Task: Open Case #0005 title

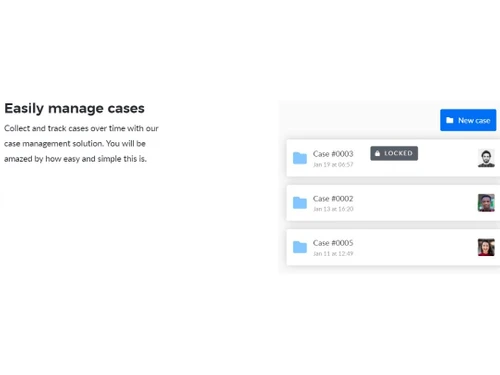Action: point(333,243)
